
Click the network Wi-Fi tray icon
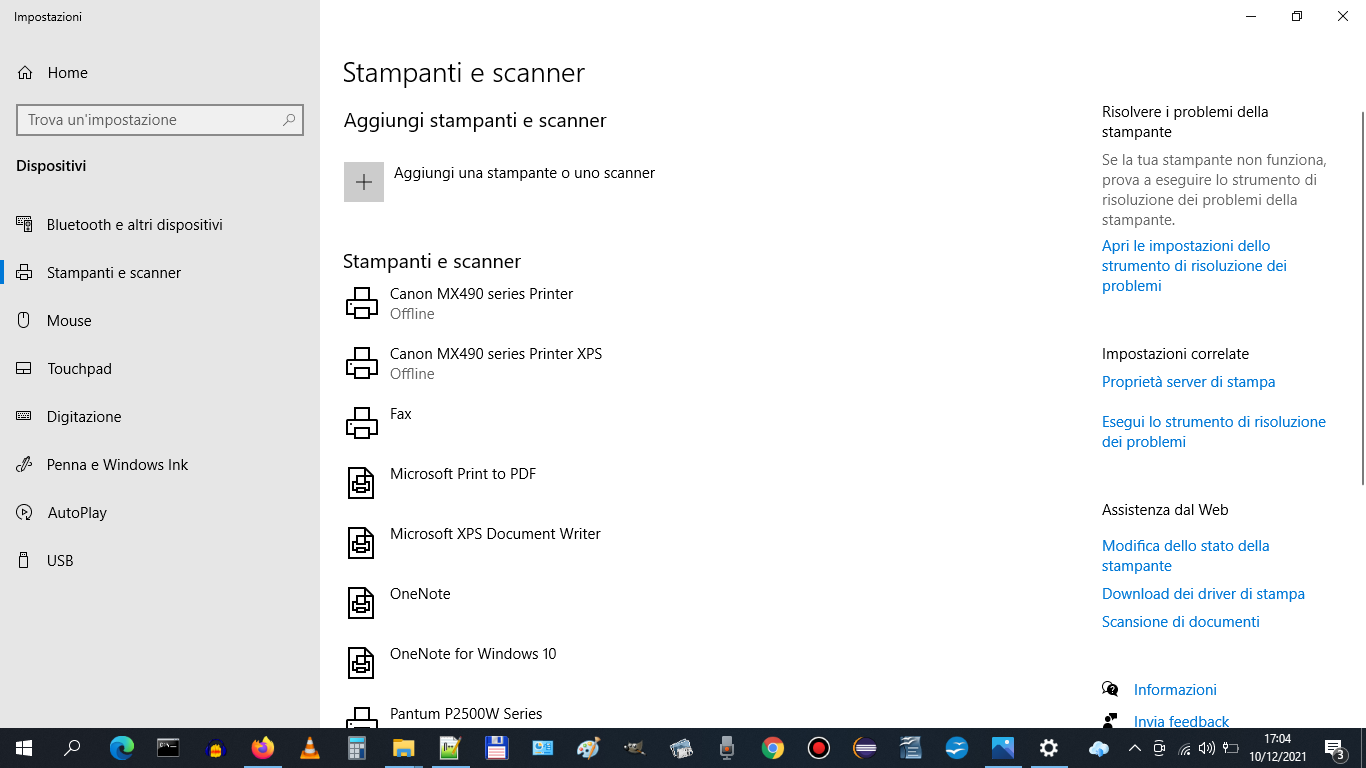(1184, 748)
